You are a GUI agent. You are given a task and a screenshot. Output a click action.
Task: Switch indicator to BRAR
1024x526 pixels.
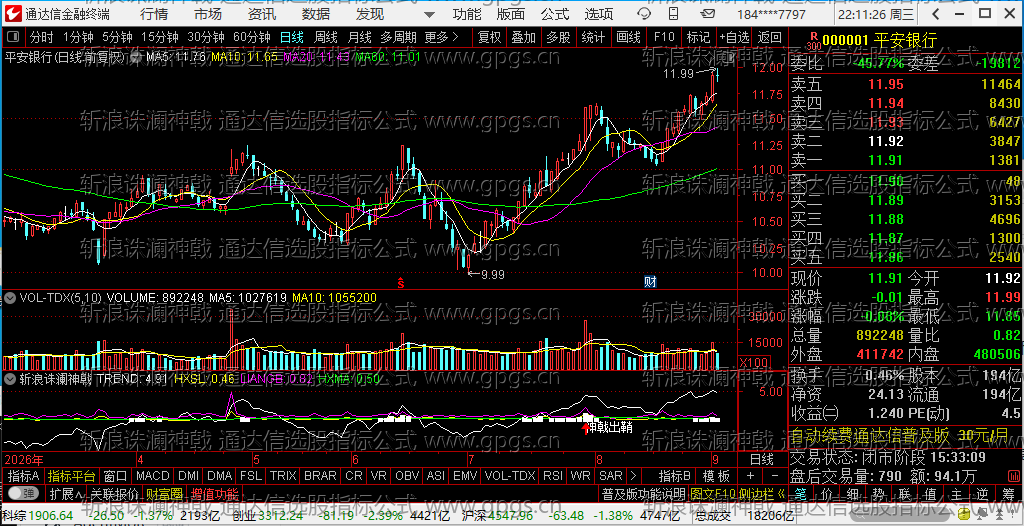coord(320,476)
